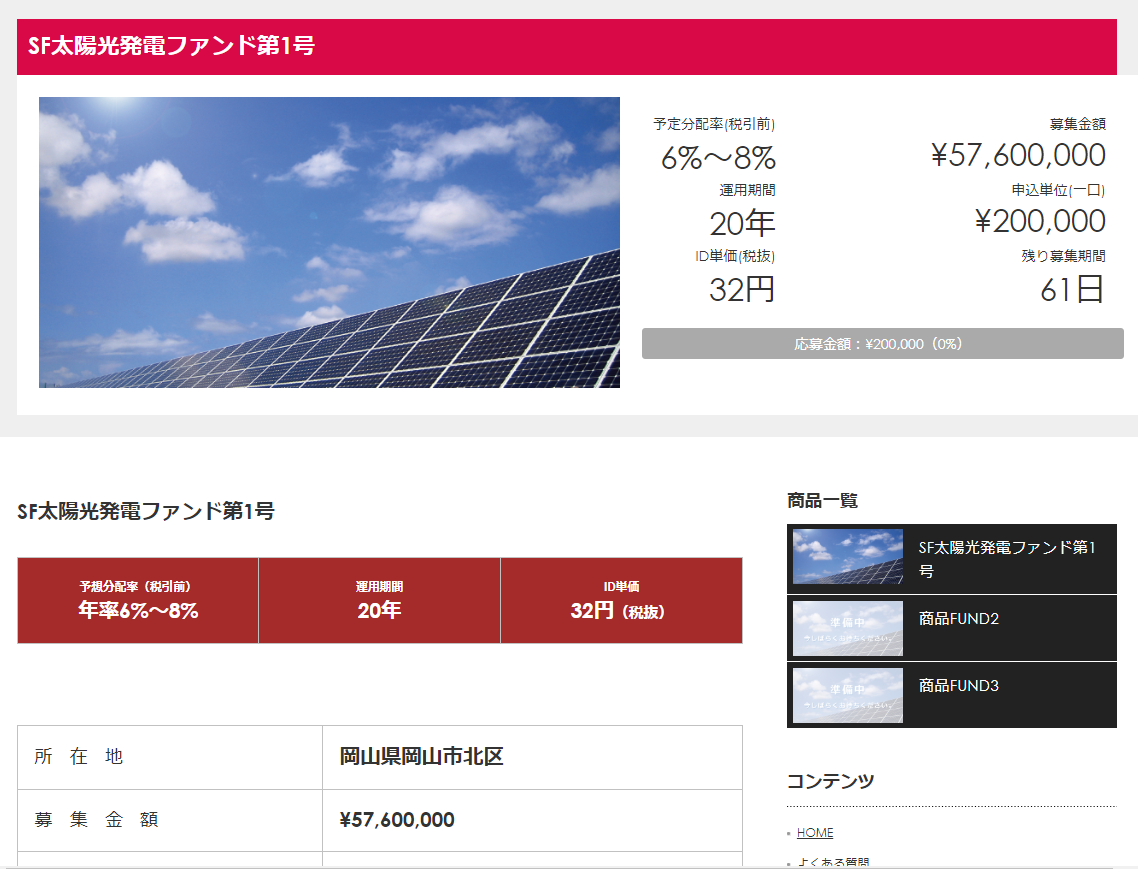Go to the HOME link in コンテンツ
The width and height of the screenshot is (1138, 869).
pos(815,833)
